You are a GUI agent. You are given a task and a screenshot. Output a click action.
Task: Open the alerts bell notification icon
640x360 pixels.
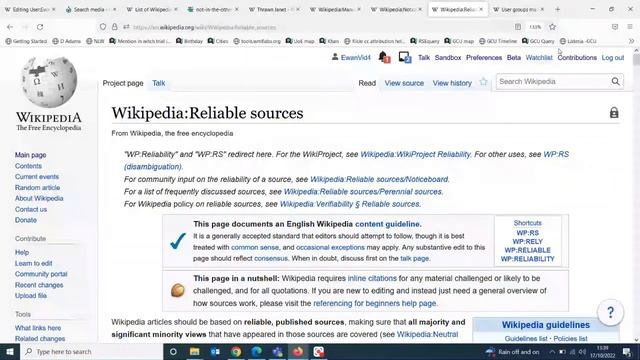tap(383, 57)
